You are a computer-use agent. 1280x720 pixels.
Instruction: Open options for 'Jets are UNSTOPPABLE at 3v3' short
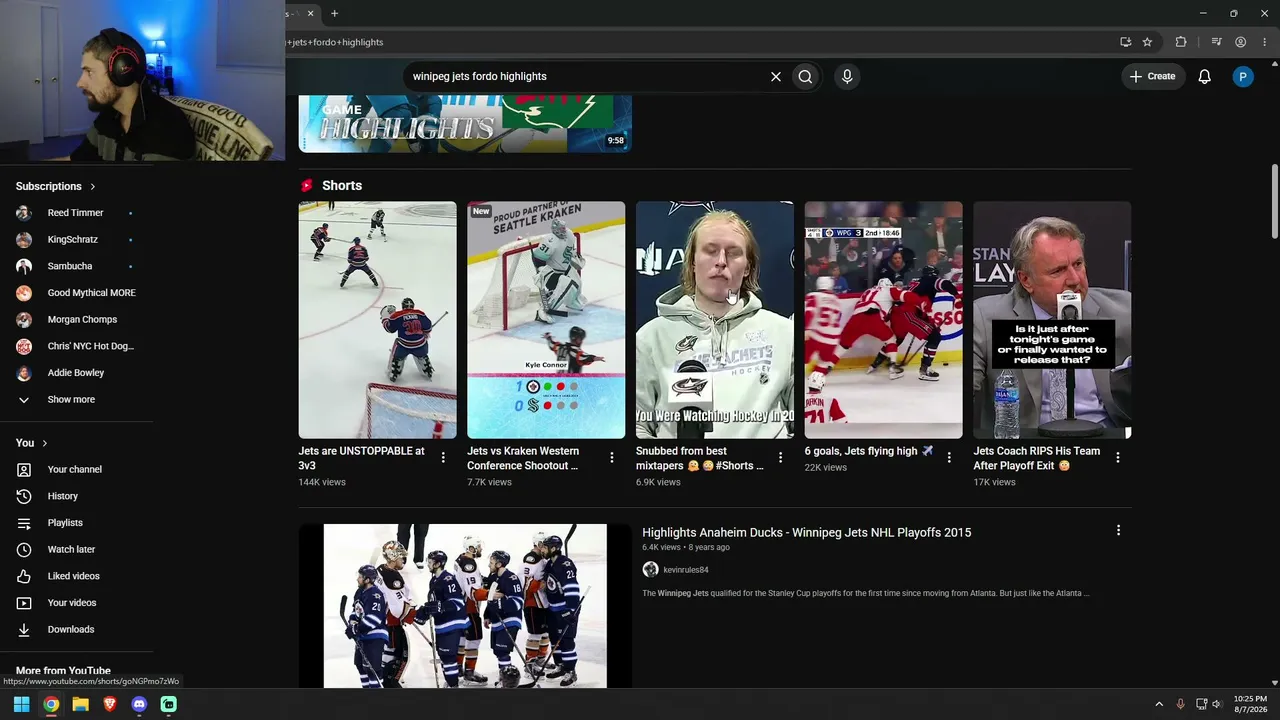(443, 457)
